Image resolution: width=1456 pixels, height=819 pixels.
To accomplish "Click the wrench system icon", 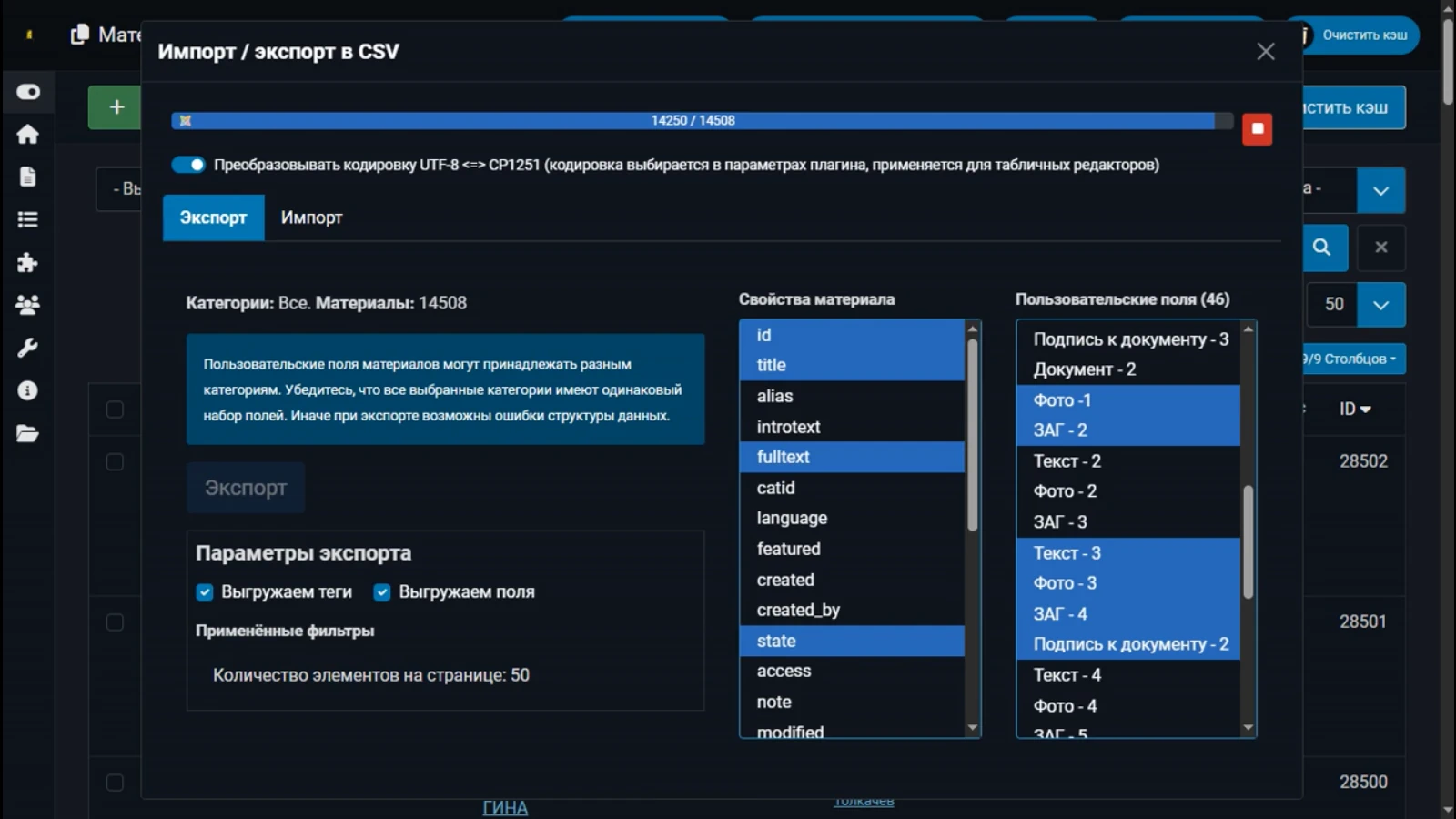I will [27, 348].
